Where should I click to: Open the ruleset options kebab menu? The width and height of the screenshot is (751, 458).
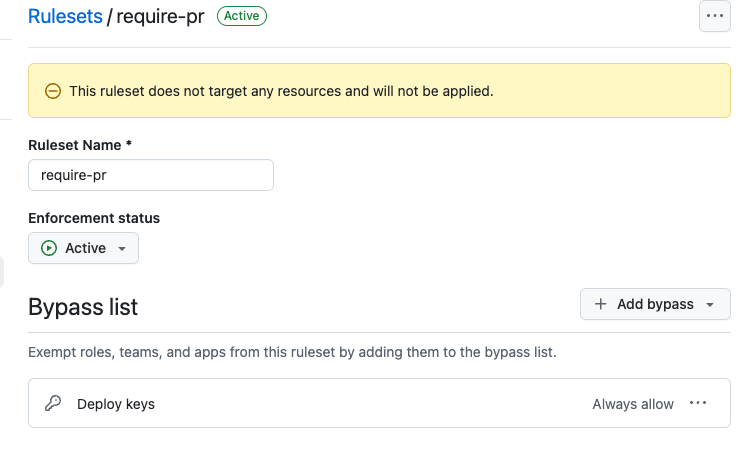[x=714, y=16]
